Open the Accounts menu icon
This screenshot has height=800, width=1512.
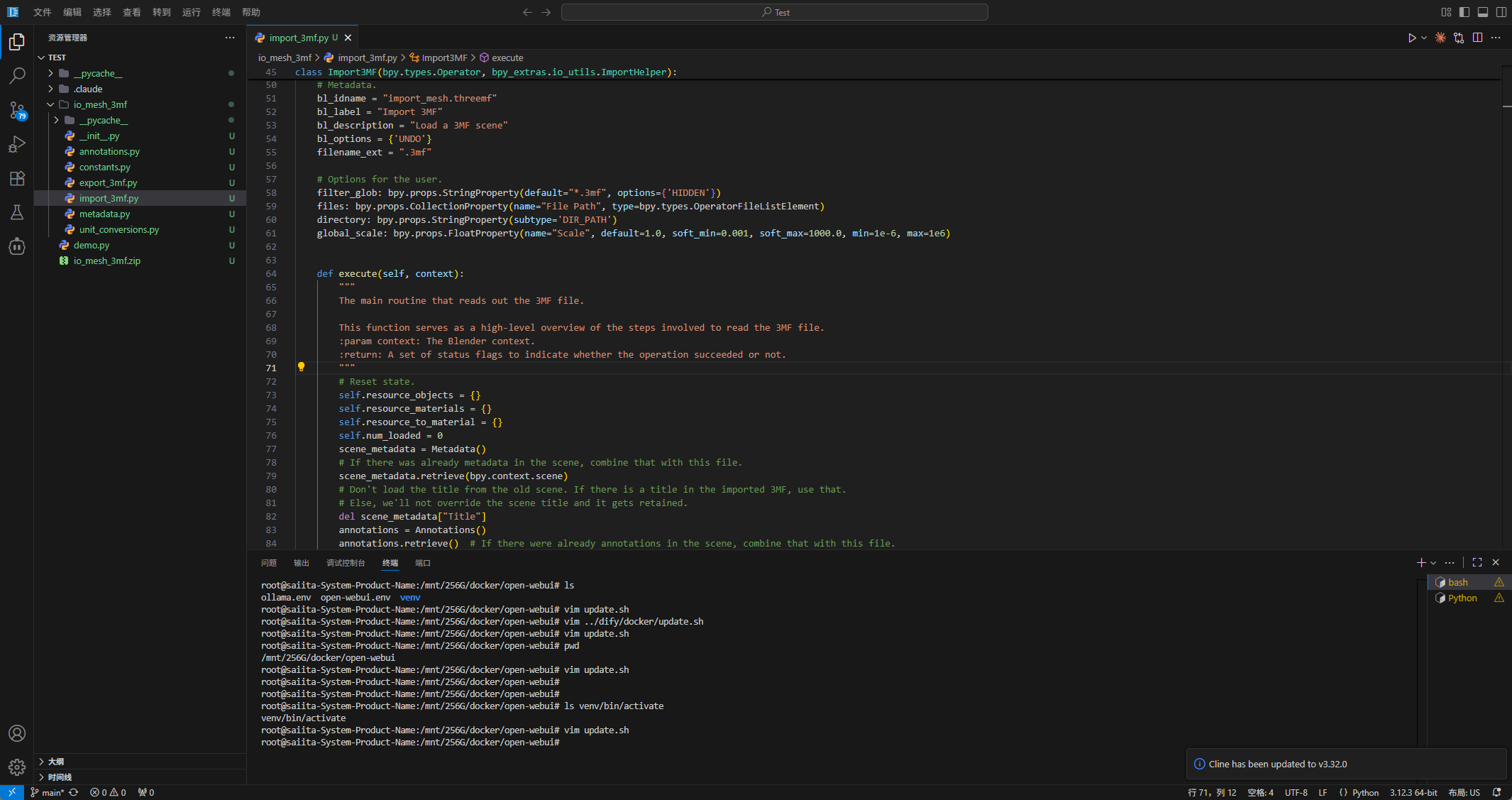pyautogui.click(x=17, y=733)
